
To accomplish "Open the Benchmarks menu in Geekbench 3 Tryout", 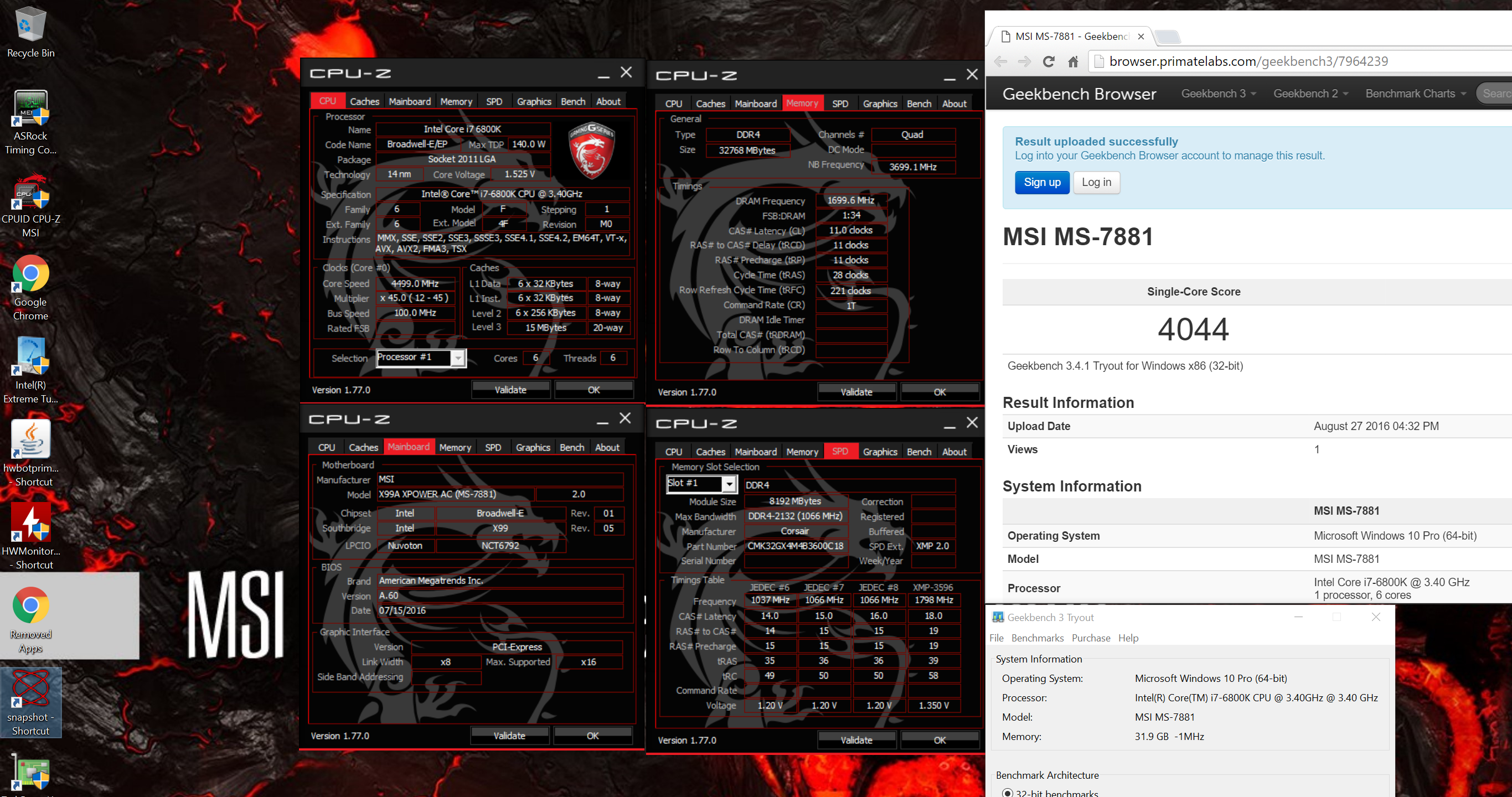I will 1037,638.
